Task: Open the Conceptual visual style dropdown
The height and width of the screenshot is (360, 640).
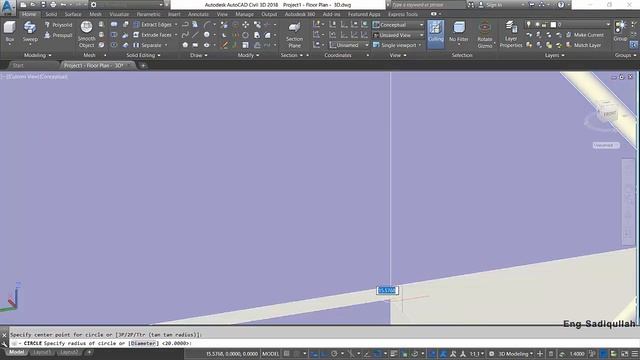Action: (x=398, y=25)
